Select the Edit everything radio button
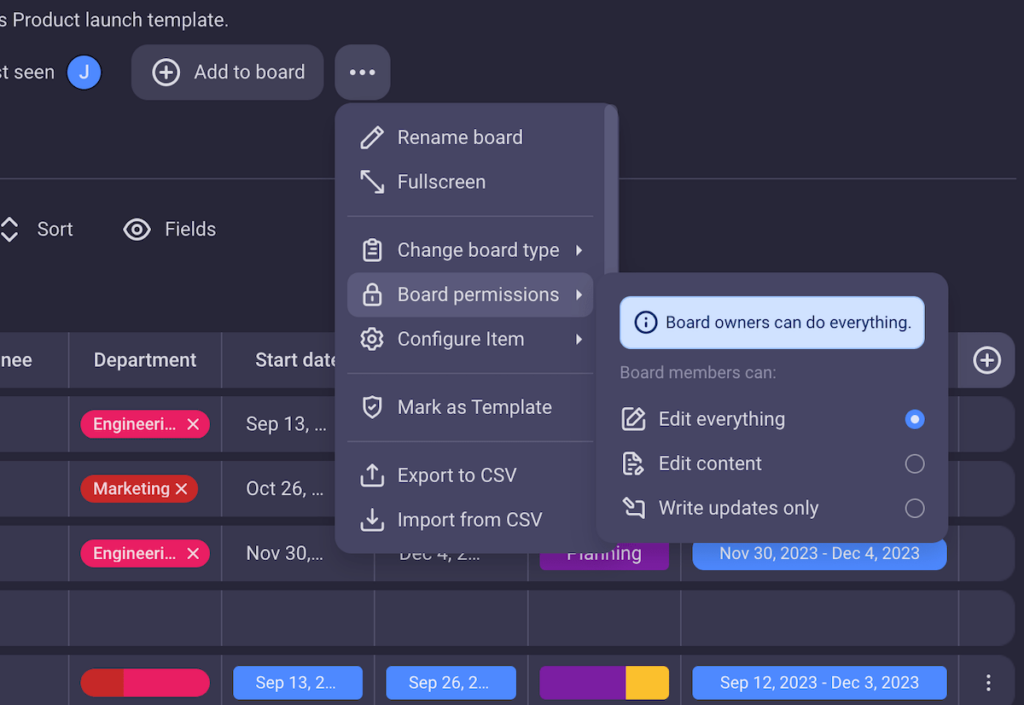Screen dimensions: 1024x705 (x=915, y=419)
